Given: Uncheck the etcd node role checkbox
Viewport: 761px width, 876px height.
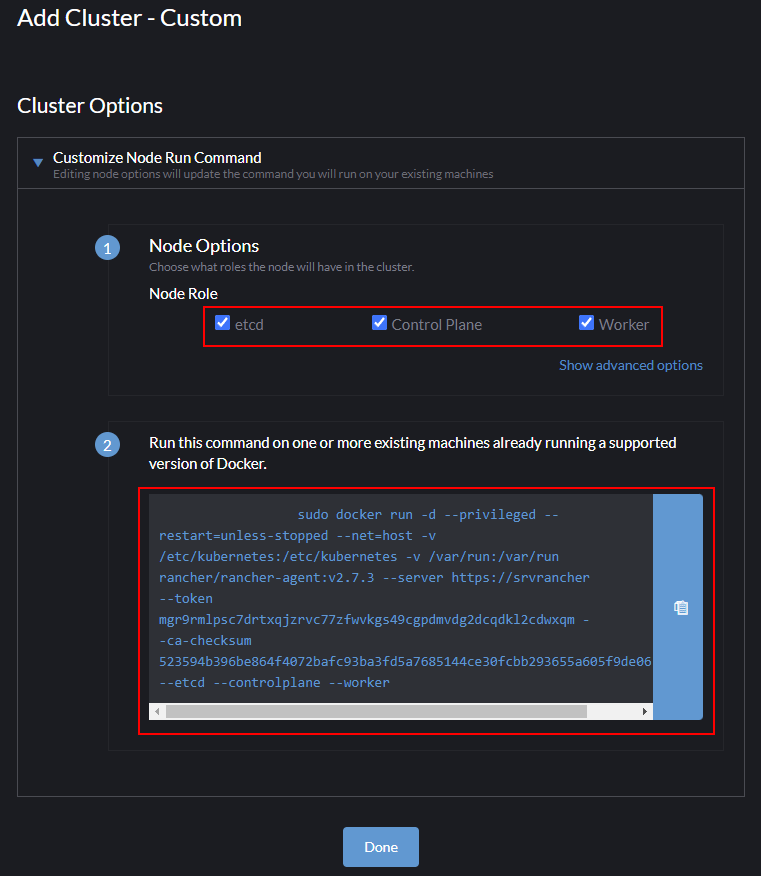Looking at the screenshot, I should [x=223, y=323].
